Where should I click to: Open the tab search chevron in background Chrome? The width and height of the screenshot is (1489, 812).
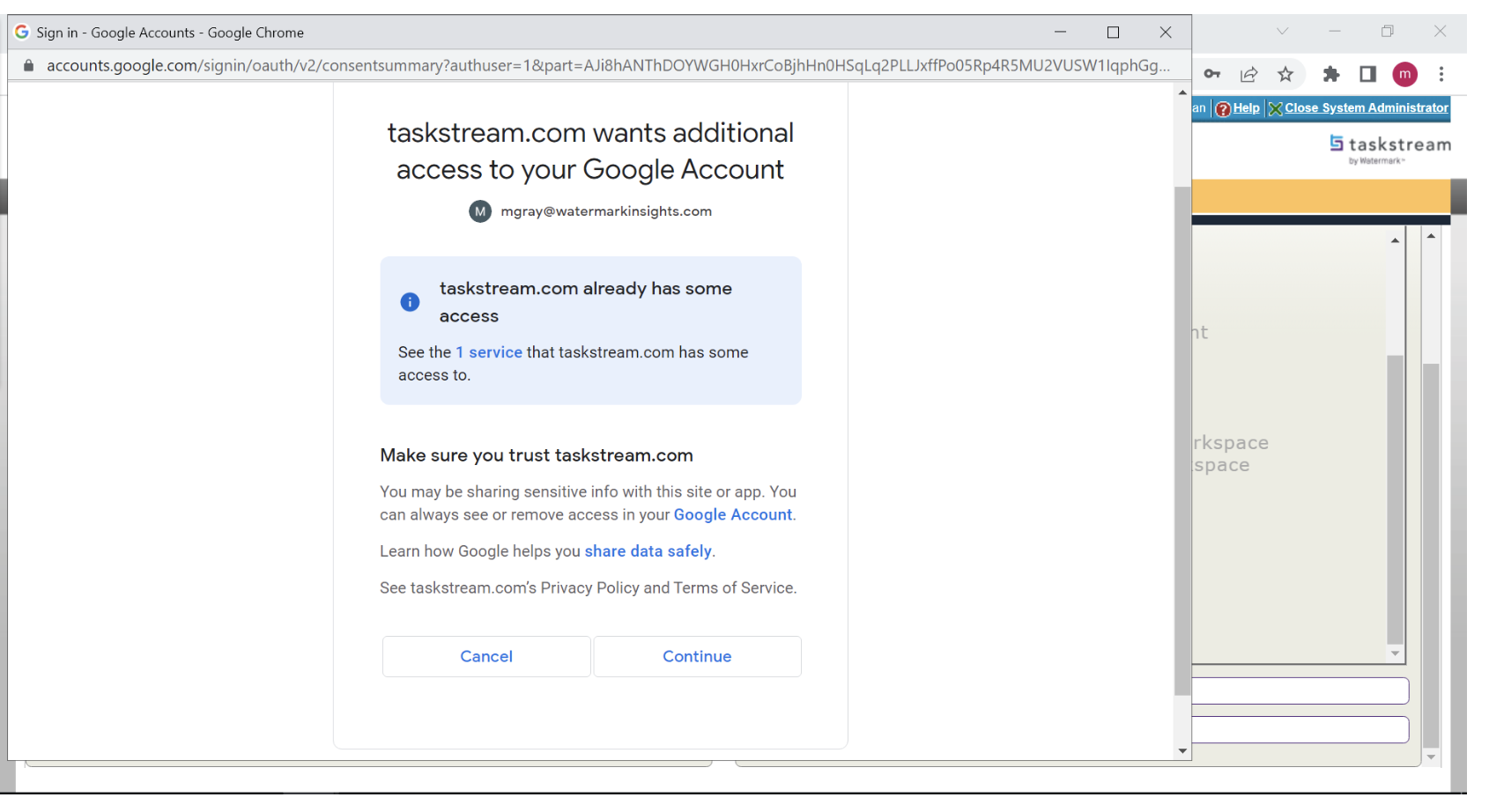pyautogui.click(x=1283, y=31)
